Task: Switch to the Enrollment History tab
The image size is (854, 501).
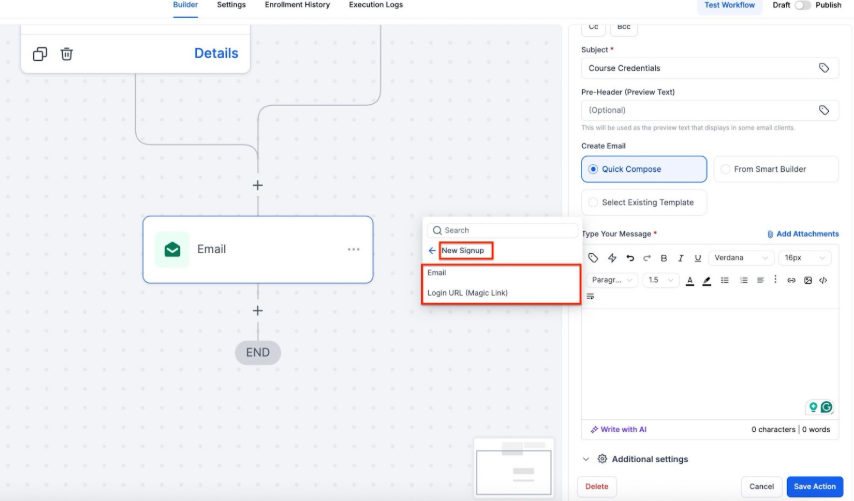Action: 297,5
